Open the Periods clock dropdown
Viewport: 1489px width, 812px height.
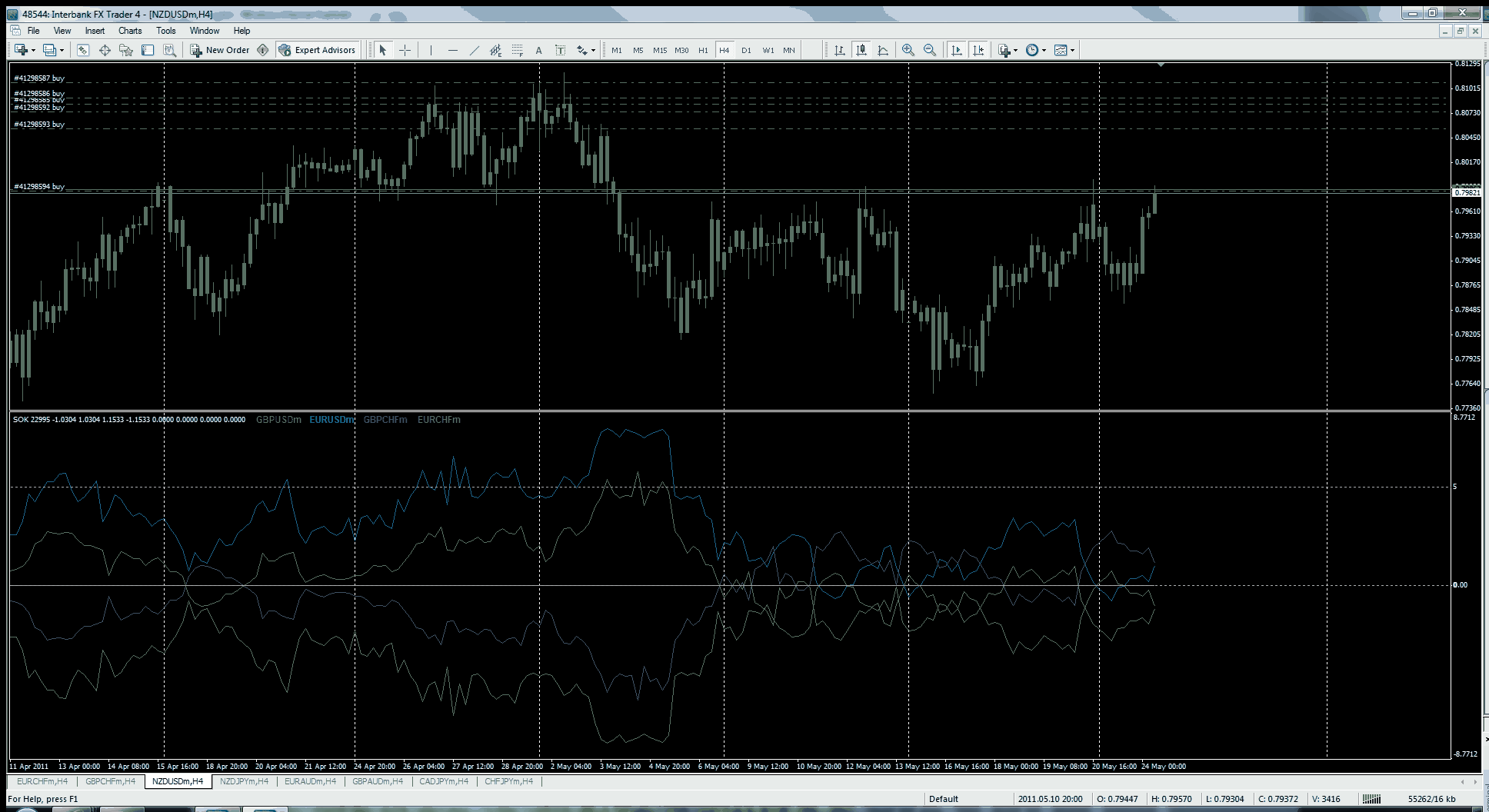pos(1035,51)
